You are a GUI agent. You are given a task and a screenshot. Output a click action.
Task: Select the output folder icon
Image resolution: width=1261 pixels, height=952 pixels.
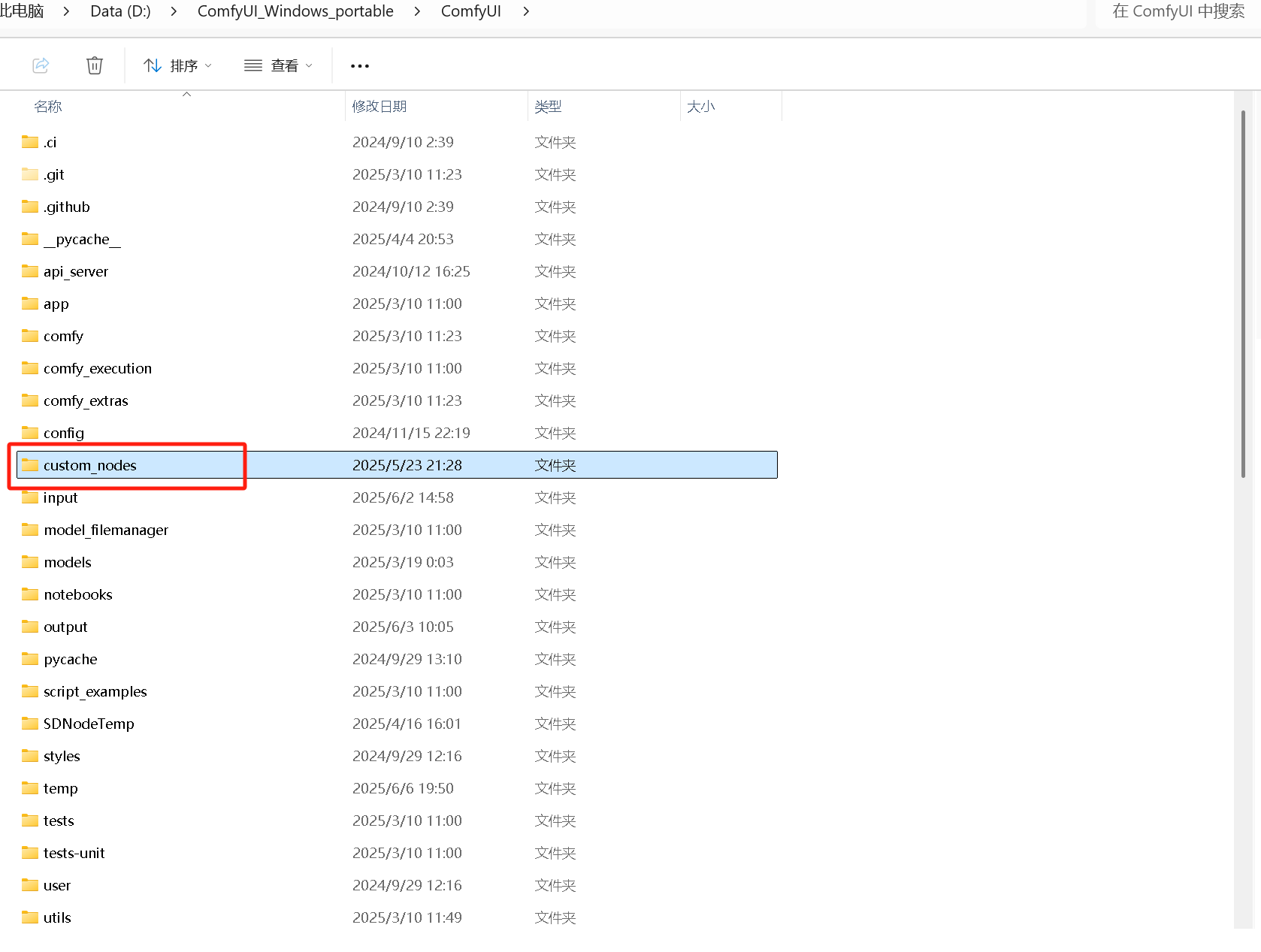tap(30, 627)
